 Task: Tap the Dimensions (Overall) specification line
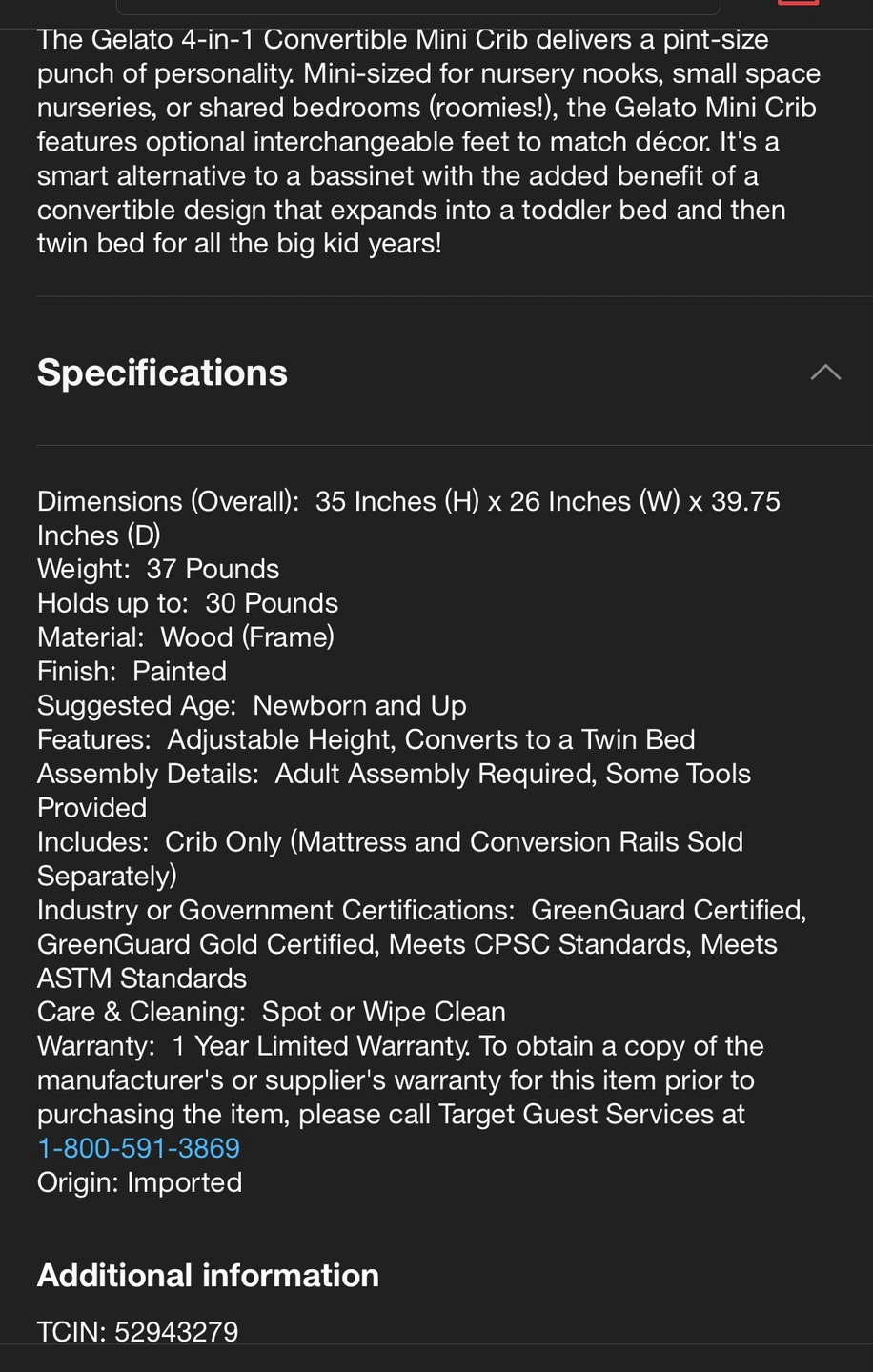[x=409, y=518]
